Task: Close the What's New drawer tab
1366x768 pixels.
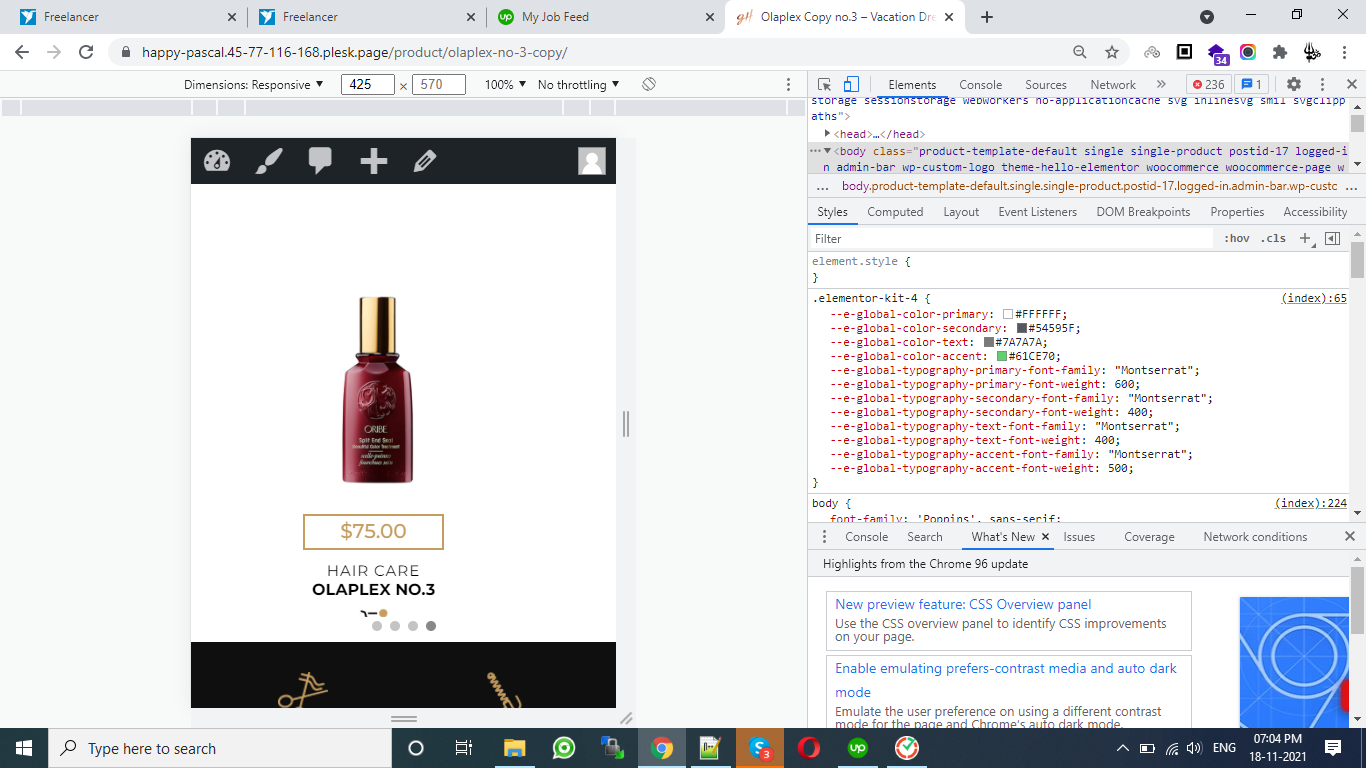Action: click(1046, 537)
